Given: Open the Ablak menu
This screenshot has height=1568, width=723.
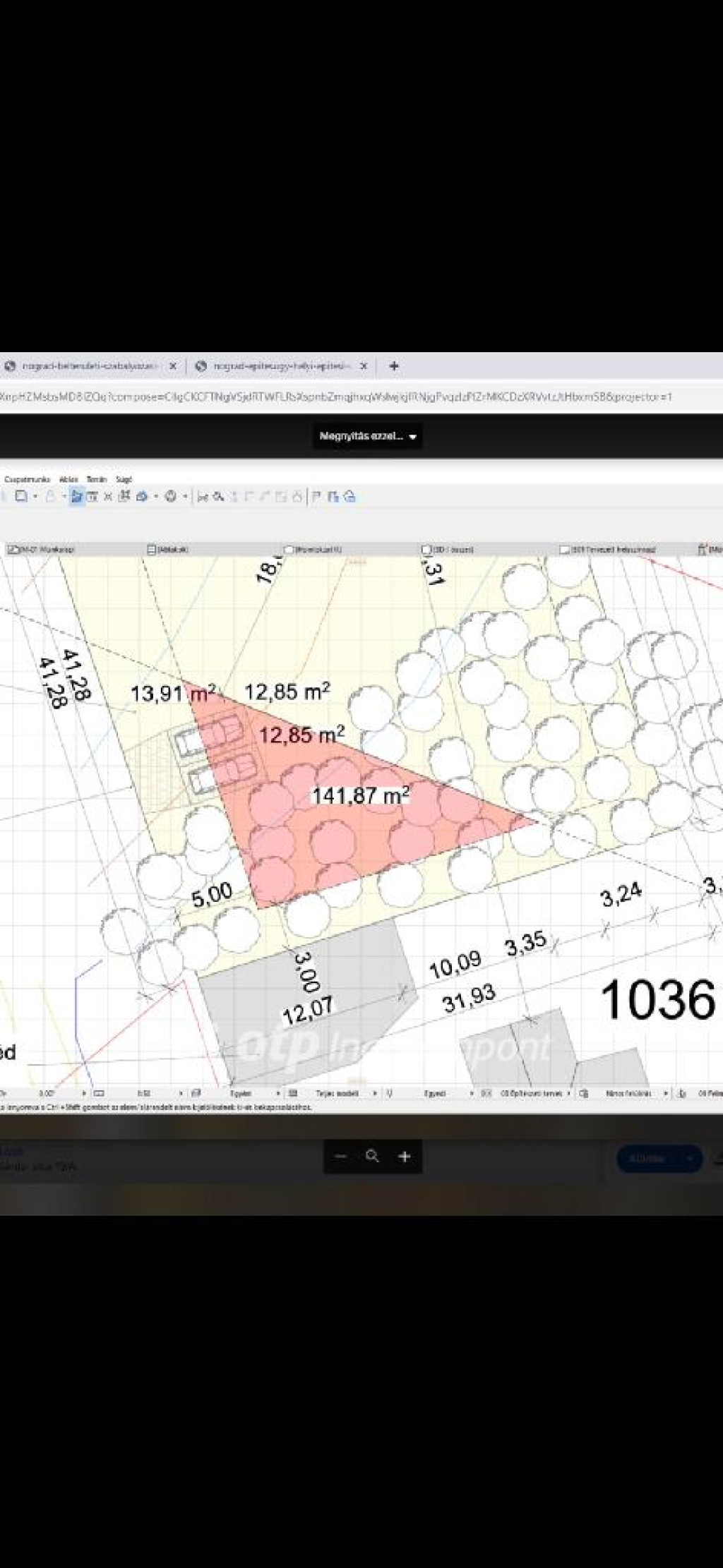Looking at the screenshot, I should click(68, 479).
